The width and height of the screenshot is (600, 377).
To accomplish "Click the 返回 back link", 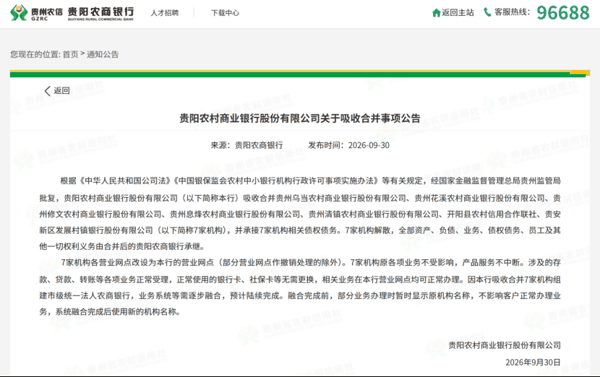I will click(x=61, y=91).
